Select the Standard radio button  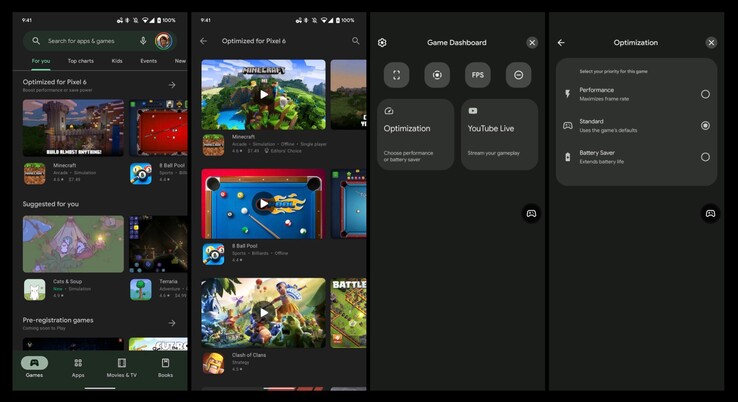point(705,126)
